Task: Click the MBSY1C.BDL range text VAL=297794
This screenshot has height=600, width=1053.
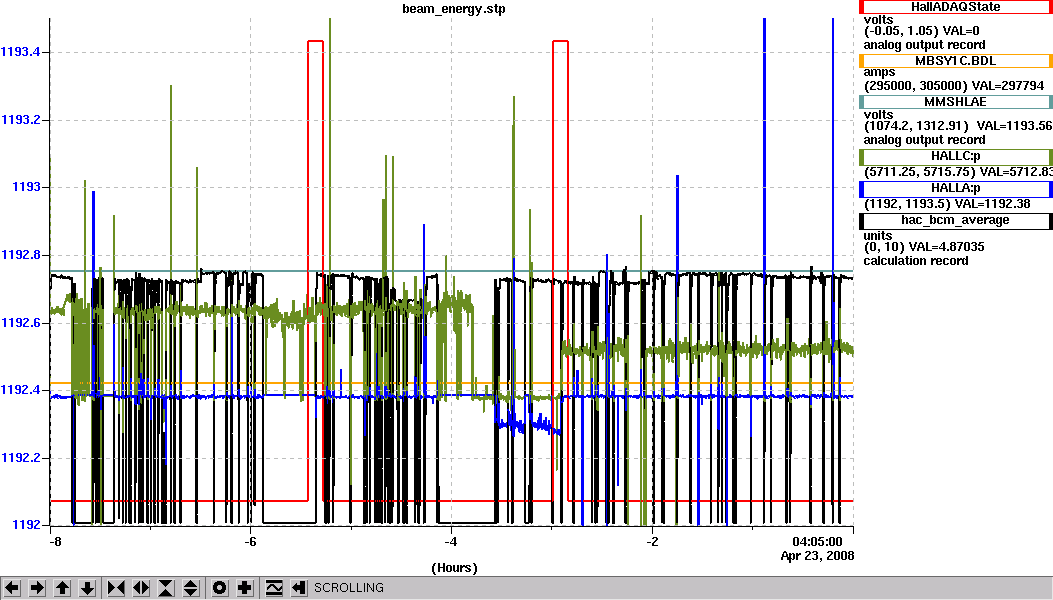Action: point(1008,86)
